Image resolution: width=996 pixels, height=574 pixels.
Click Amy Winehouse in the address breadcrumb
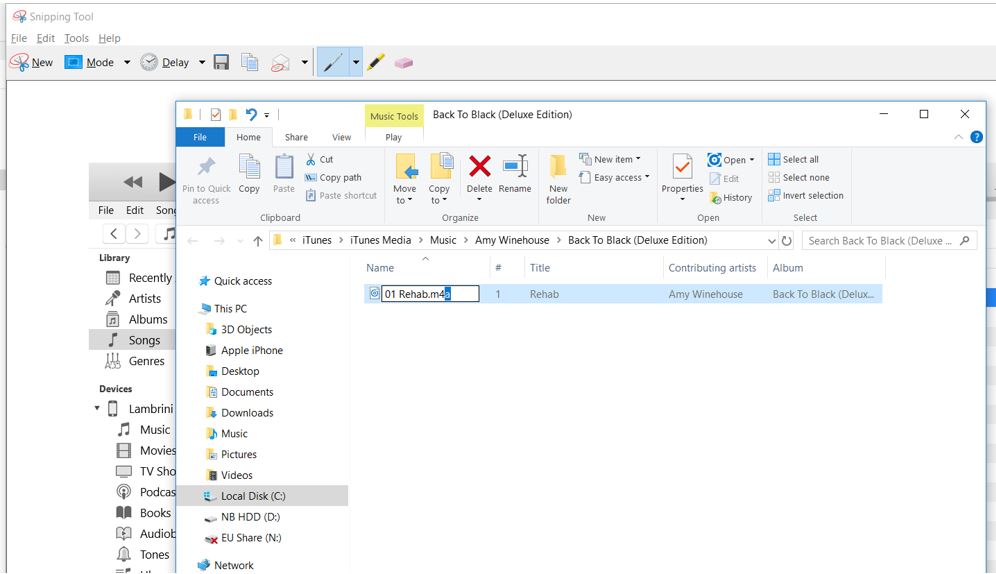pyautogui.click(x=512, y=240)
